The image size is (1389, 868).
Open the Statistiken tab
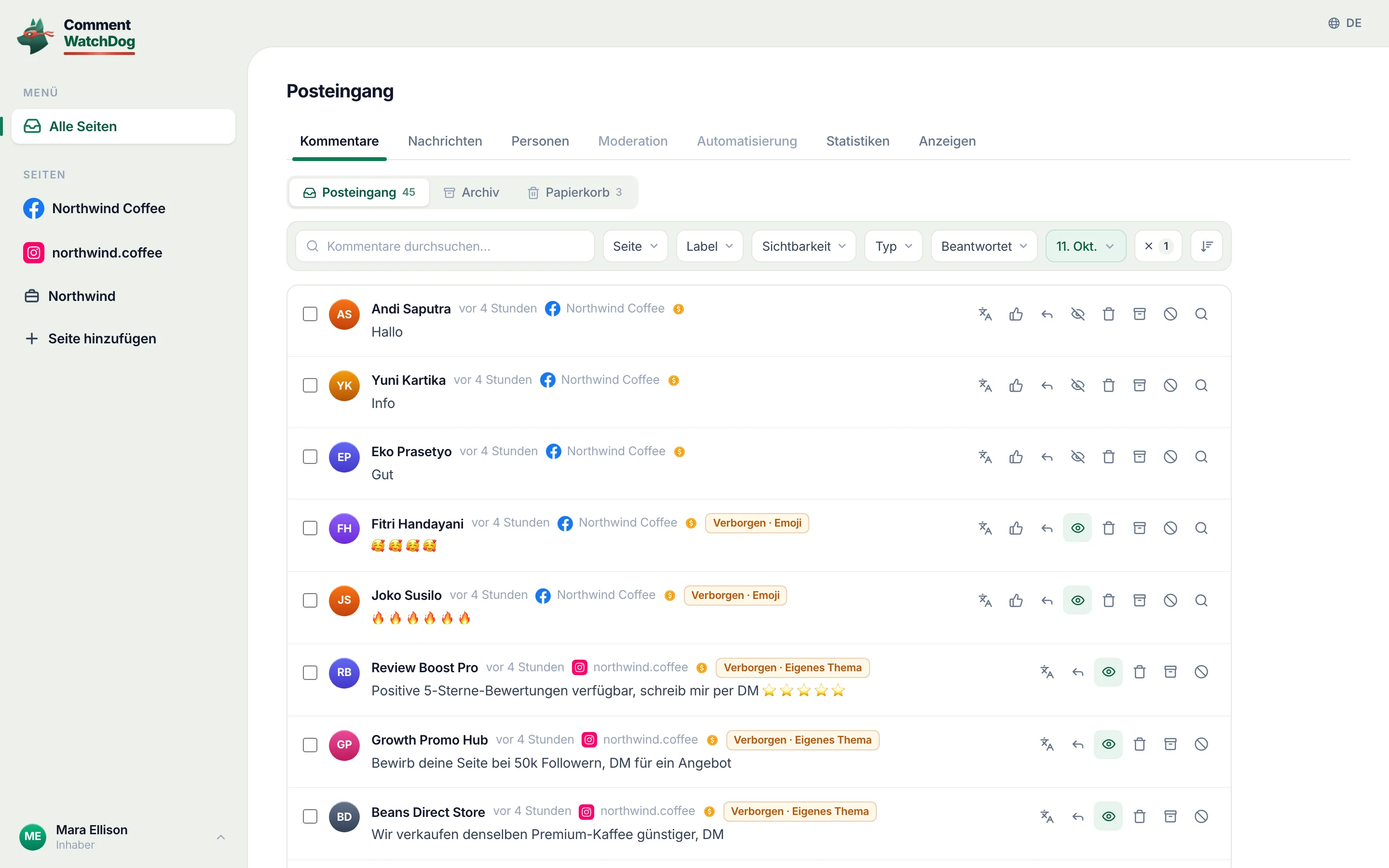tap(858, 141)
